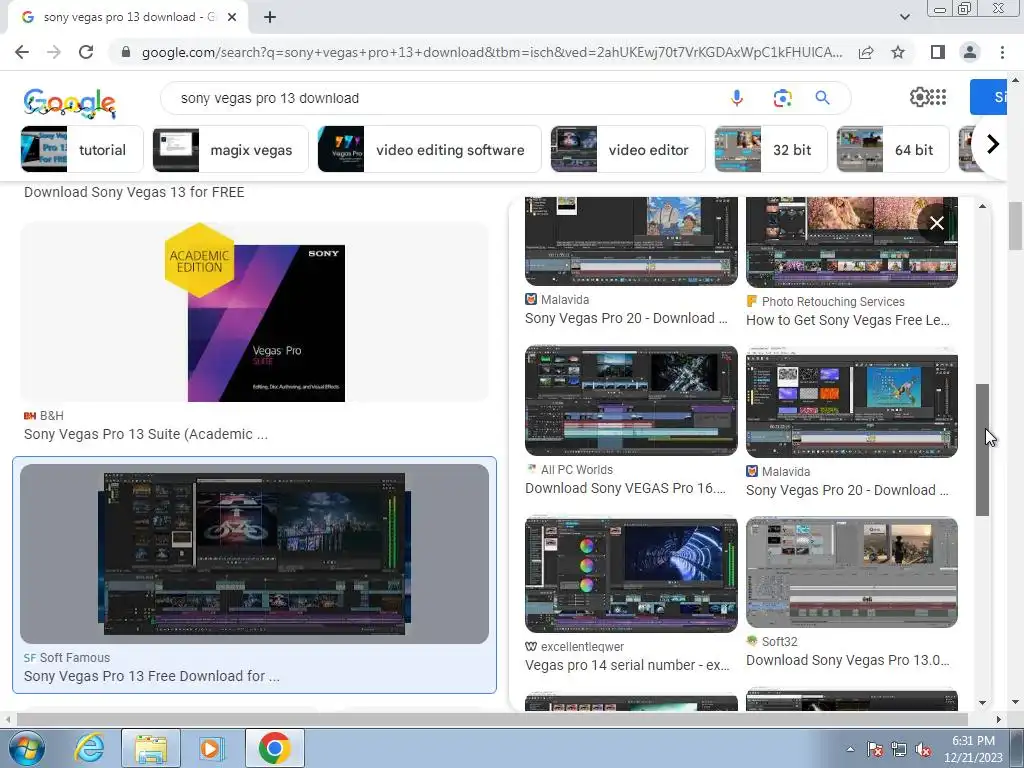Screen dimensions: 1024x768
Task: Open the Chrome profile icon
Action: tap(970, 52)
